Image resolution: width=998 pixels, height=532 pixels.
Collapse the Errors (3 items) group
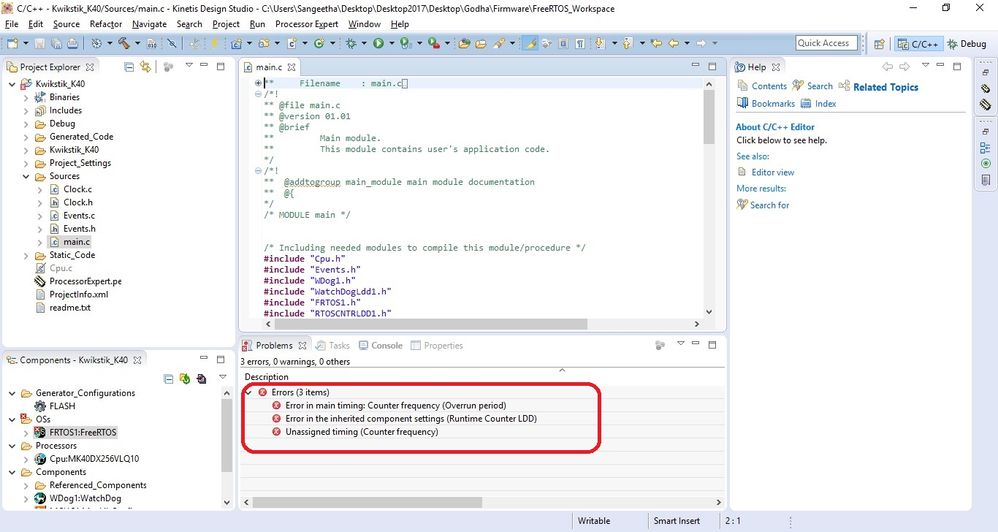click(248, 392)
